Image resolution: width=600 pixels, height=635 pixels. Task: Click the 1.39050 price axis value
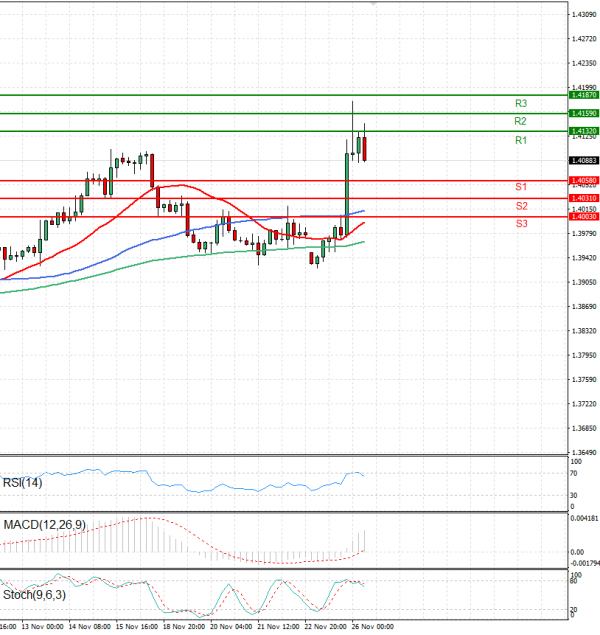(x=584, y=282)
